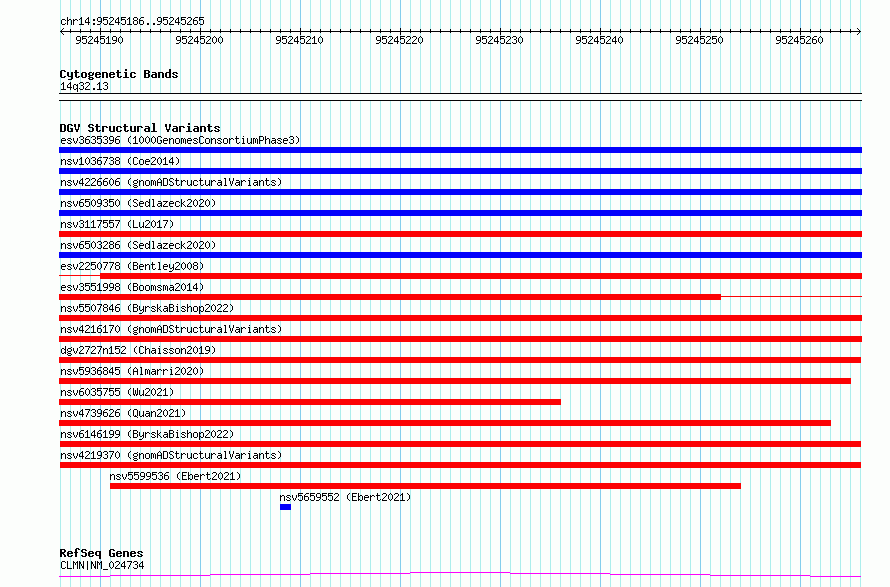Viewport: 890px width, 587px height.
Task: Click the DGV Structural Variants track title
Action: click(140, 128)
